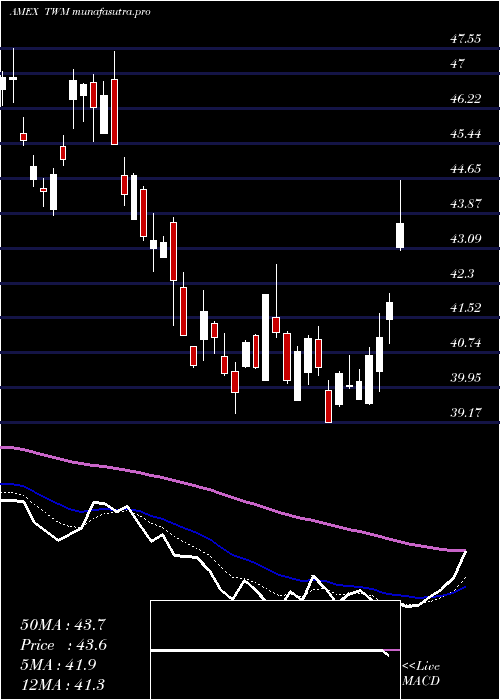
Task: Select the 44.65 price axis label
Action: [465, 169]
